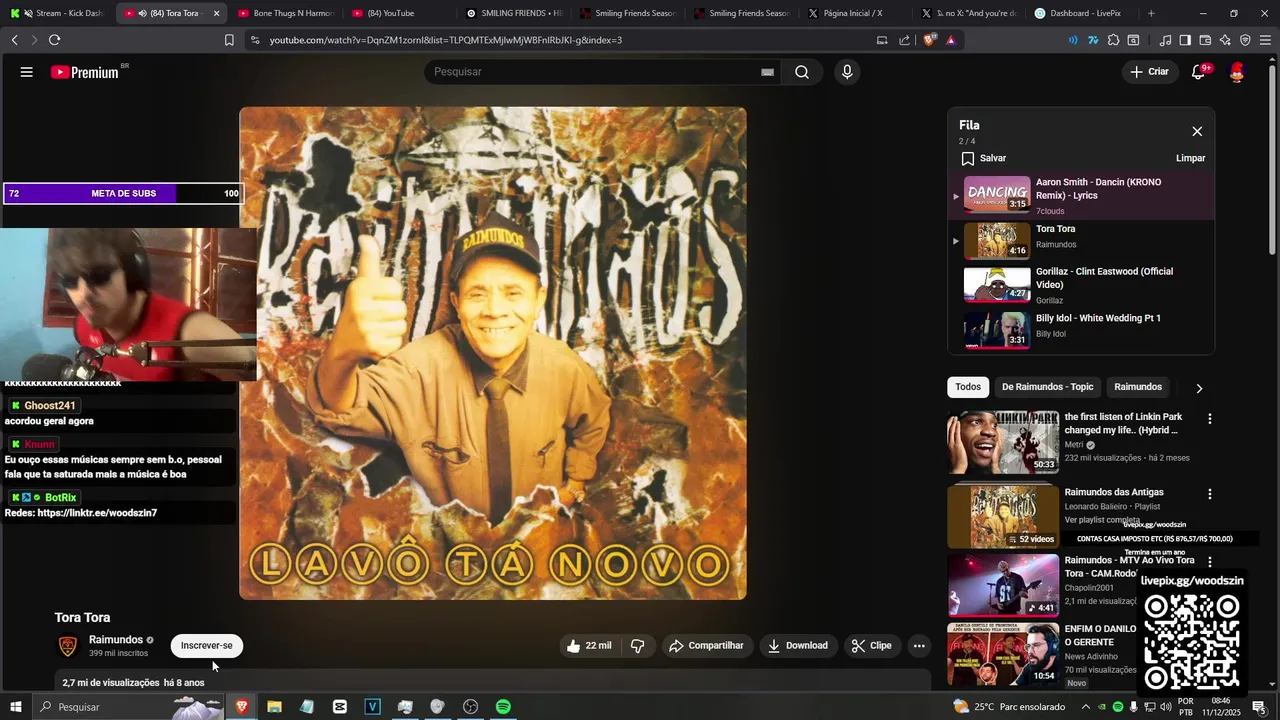Start voice search with the microphone icon
The height and width of the screenshot is (720, 1280).
(847, 72)
